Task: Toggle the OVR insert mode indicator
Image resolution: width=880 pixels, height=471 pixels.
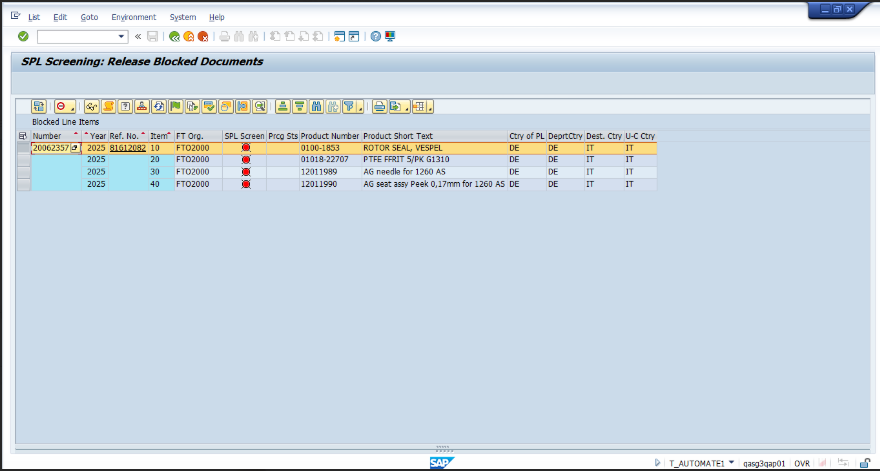Action: click(801, 464)
